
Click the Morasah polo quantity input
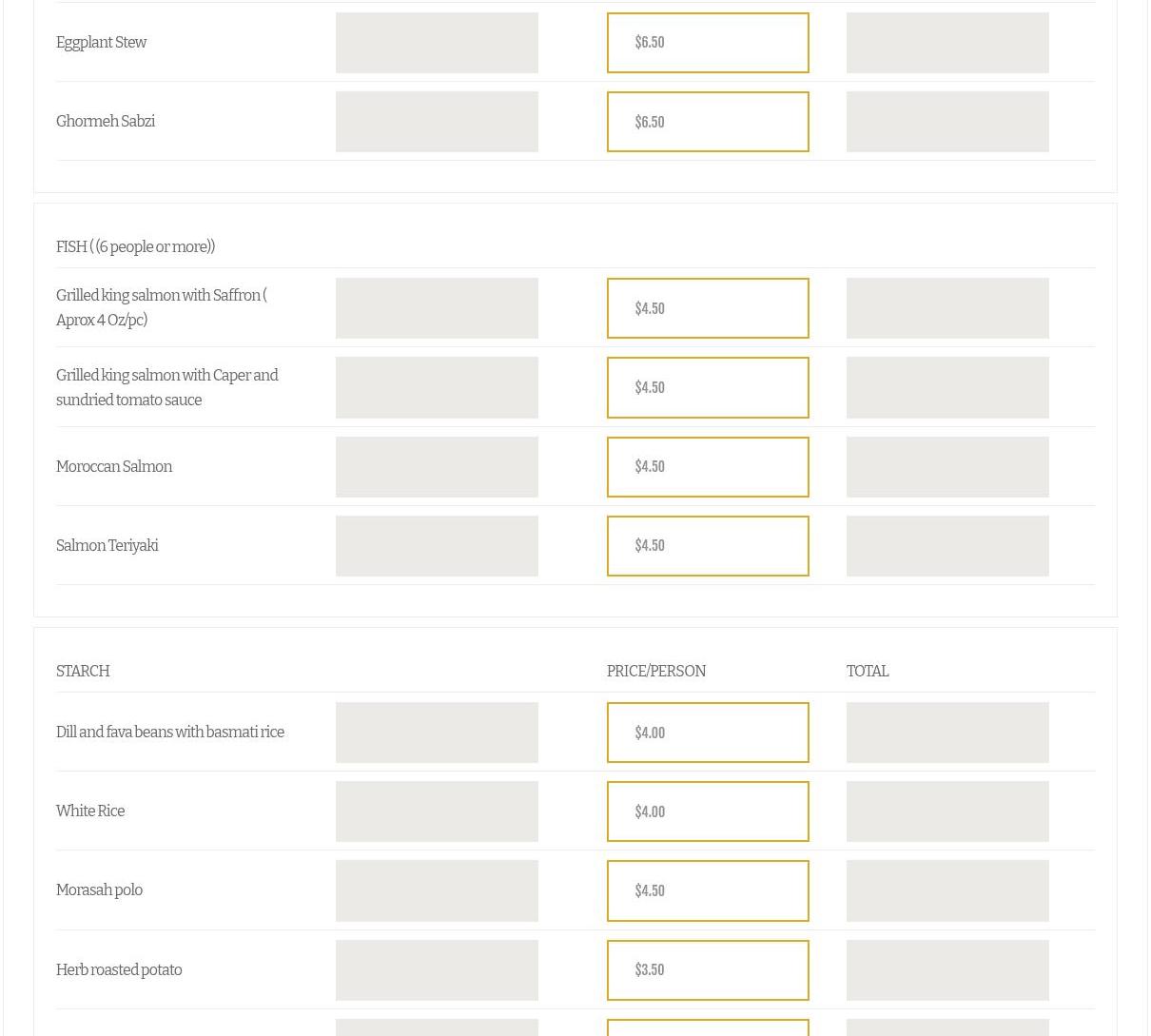pyautogui.click(x=437, y=890)
